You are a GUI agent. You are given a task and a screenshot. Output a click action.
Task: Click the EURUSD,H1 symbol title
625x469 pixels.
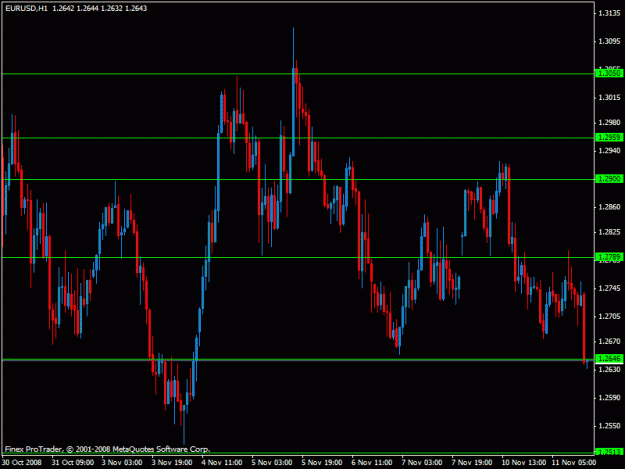coord(26,8)
